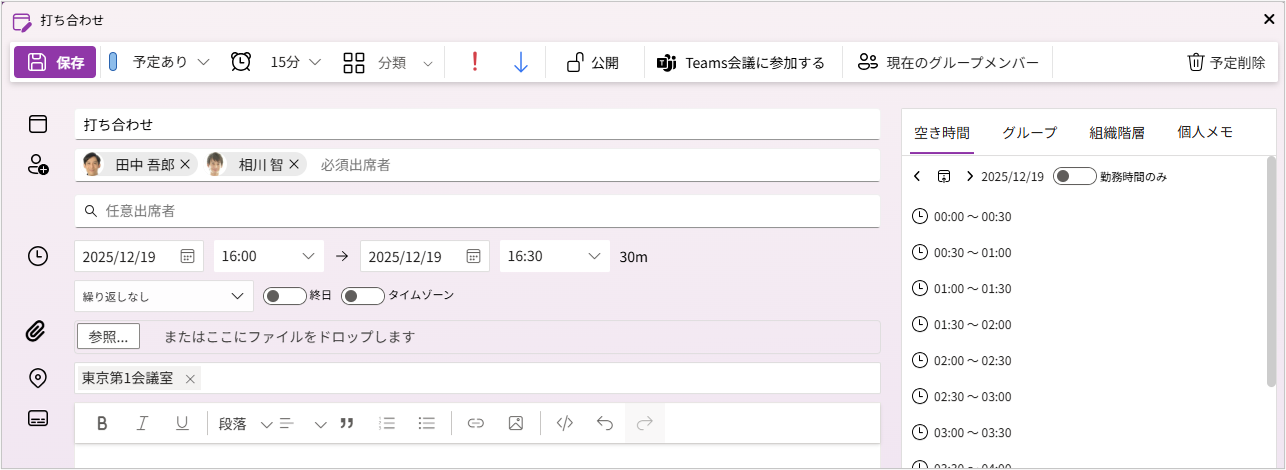Toggle the 公開 lock setting

click(x=593, y=62)
